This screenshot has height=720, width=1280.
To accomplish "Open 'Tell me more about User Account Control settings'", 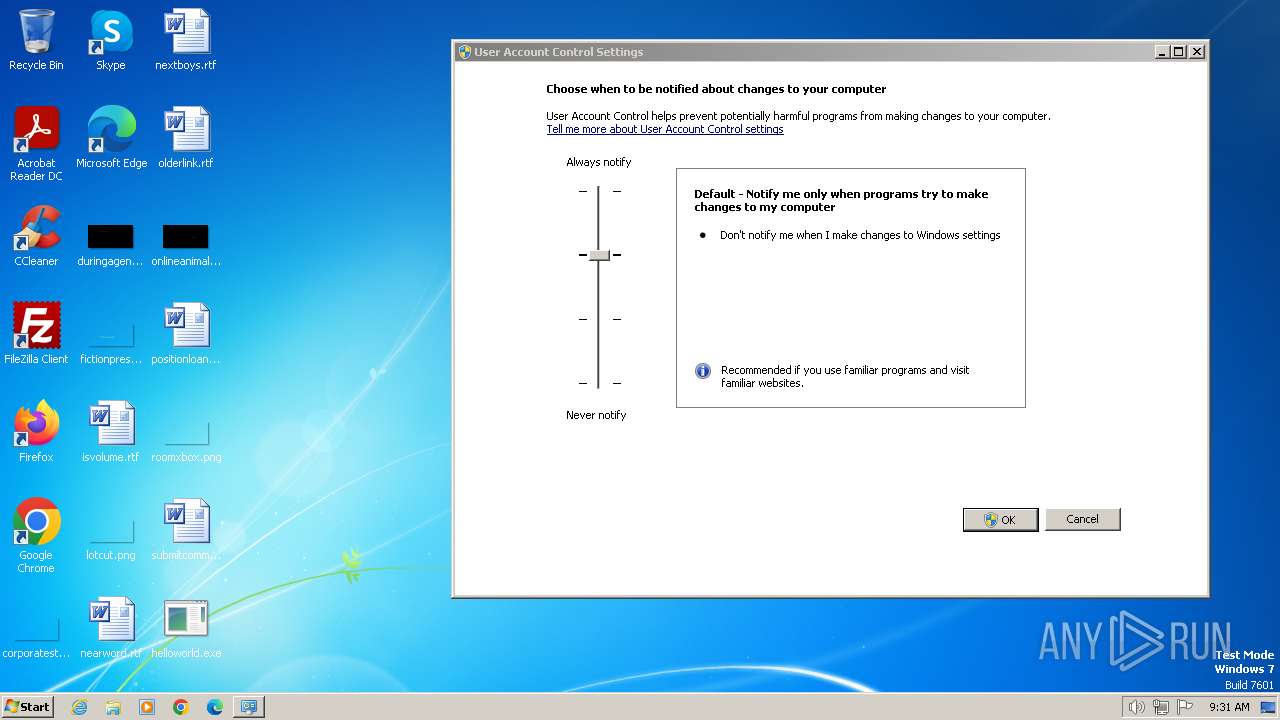I will pos(665,129).
